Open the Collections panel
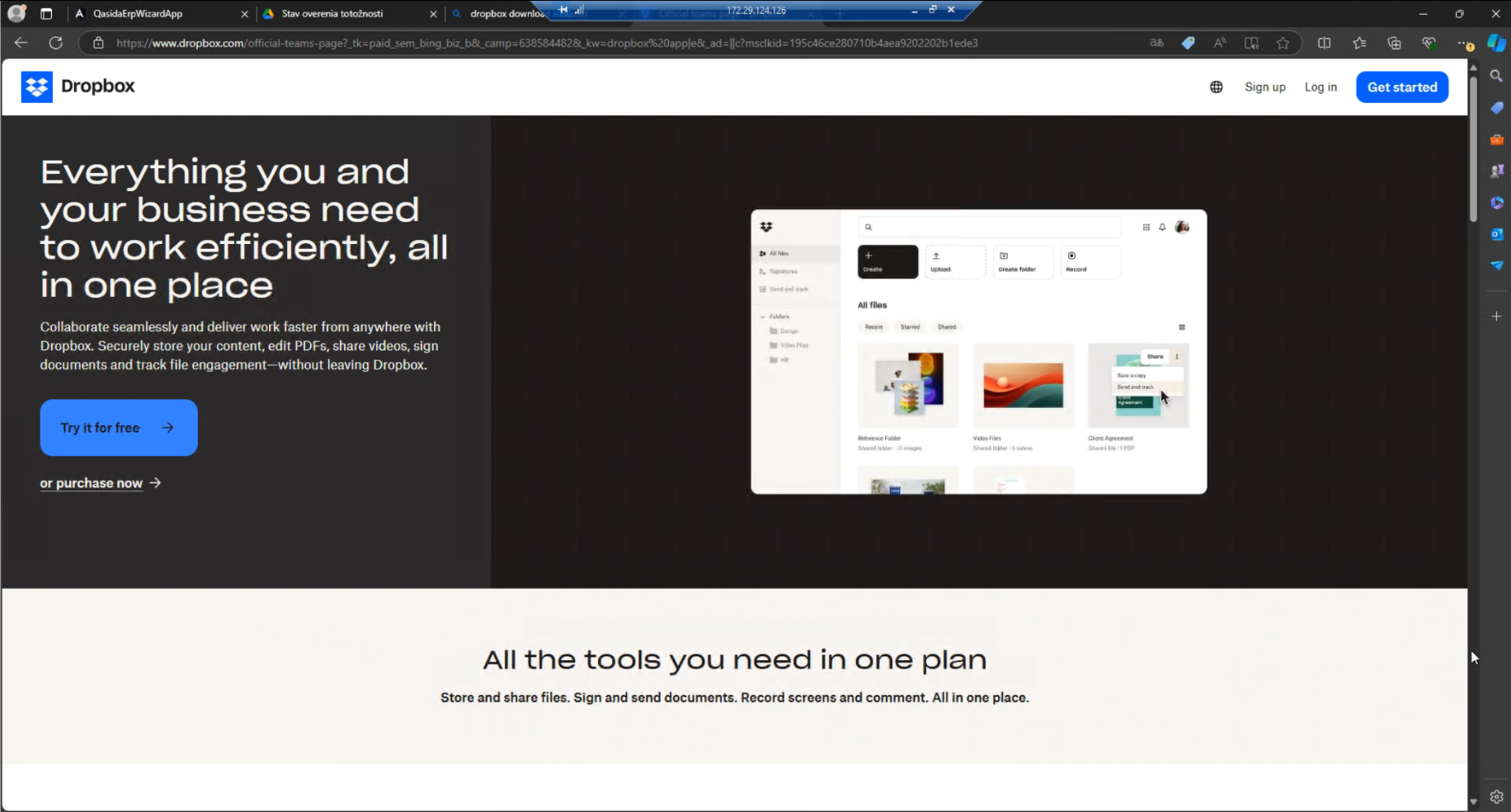Image resolution: width=1511 pixels, height=812 pixels. [x=1394, y=43]
